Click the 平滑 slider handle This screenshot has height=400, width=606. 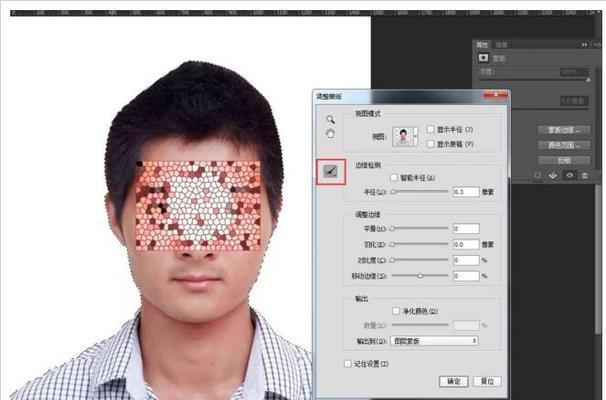click(392, 229)
